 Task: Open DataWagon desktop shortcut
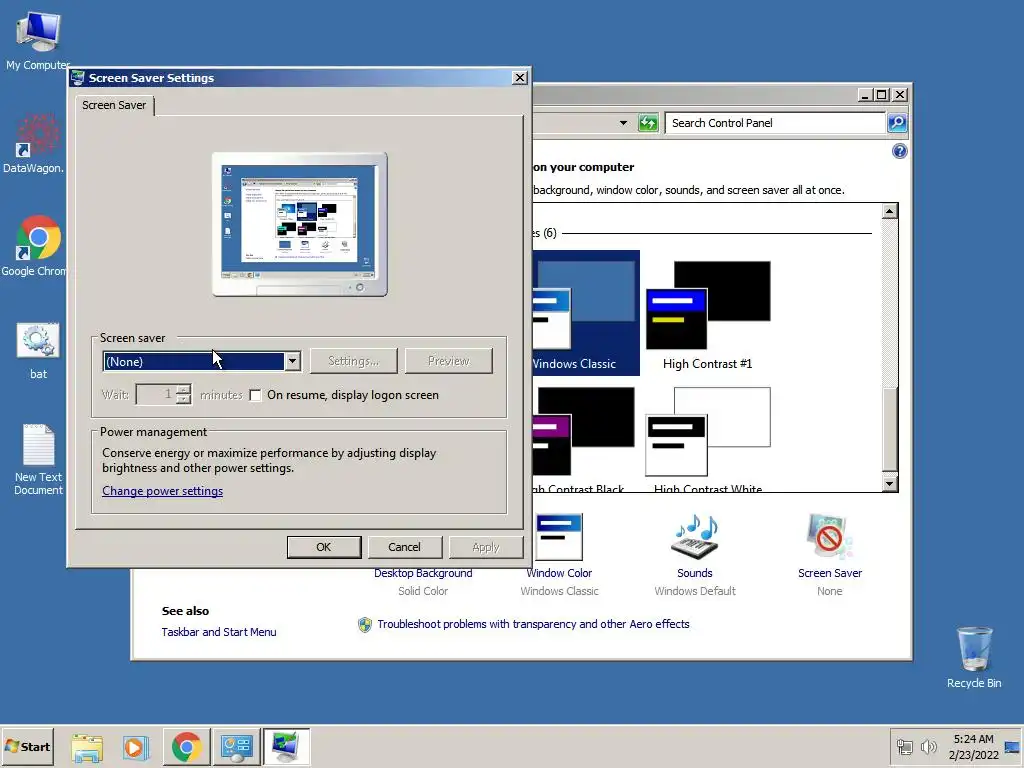pyautogui.click(x=34, y=144)
